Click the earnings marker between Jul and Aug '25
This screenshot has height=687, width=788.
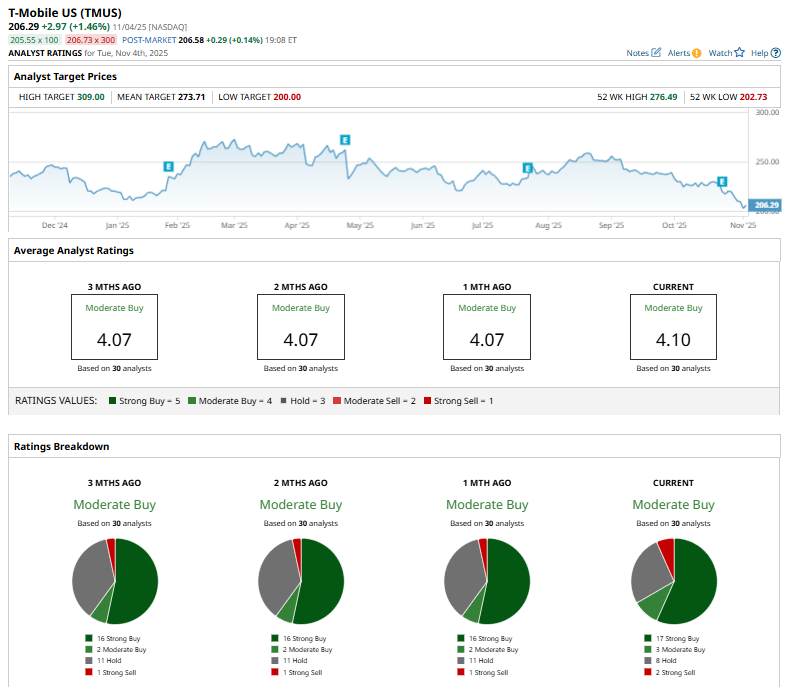coord(527,168)
